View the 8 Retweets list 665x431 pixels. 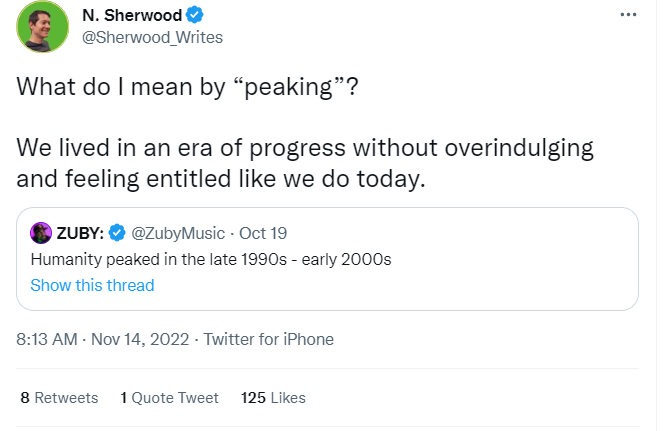(x=59, y=397)
